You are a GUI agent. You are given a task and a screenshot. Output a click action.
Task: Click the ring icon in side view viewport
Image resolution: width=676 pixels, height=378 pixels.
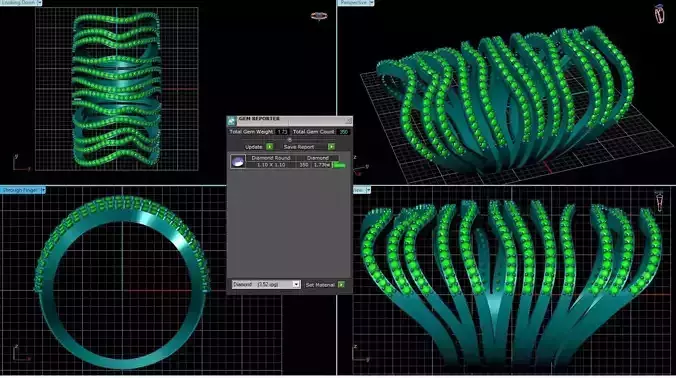[x=659, y=201]
